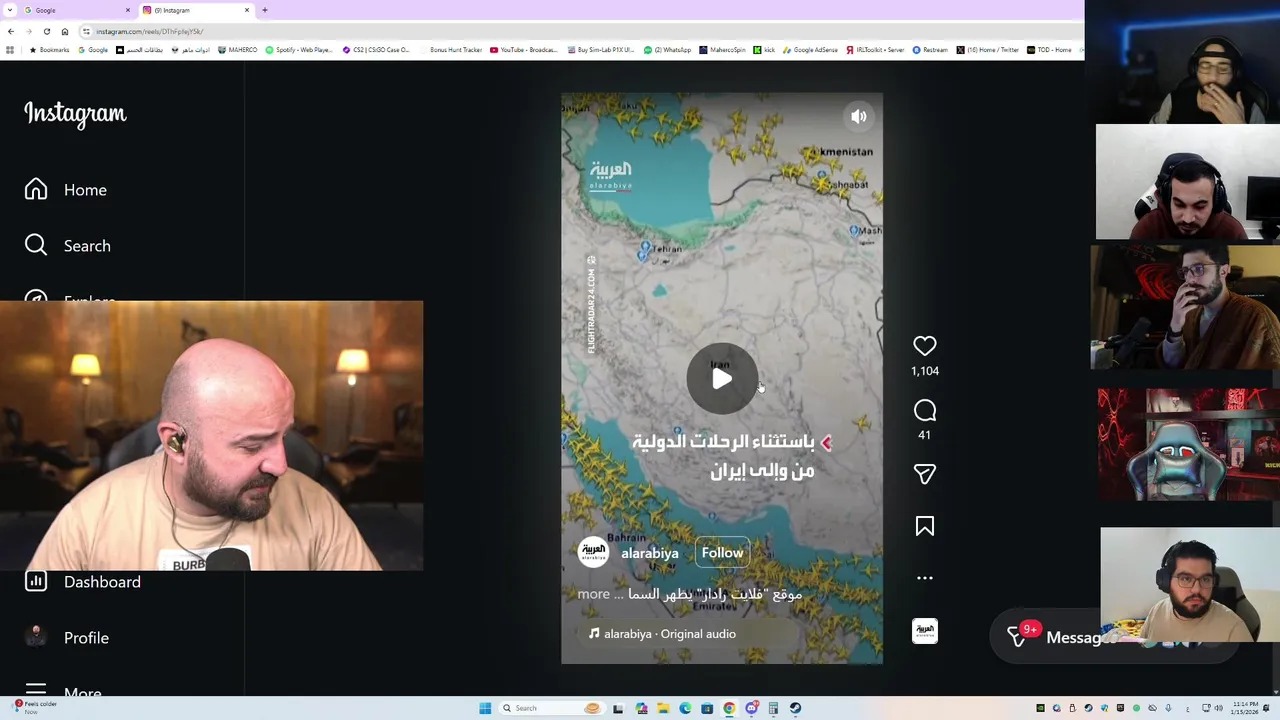Open Chrome from the taskbar
1280x720 pixels.
[x=729, y=708]
